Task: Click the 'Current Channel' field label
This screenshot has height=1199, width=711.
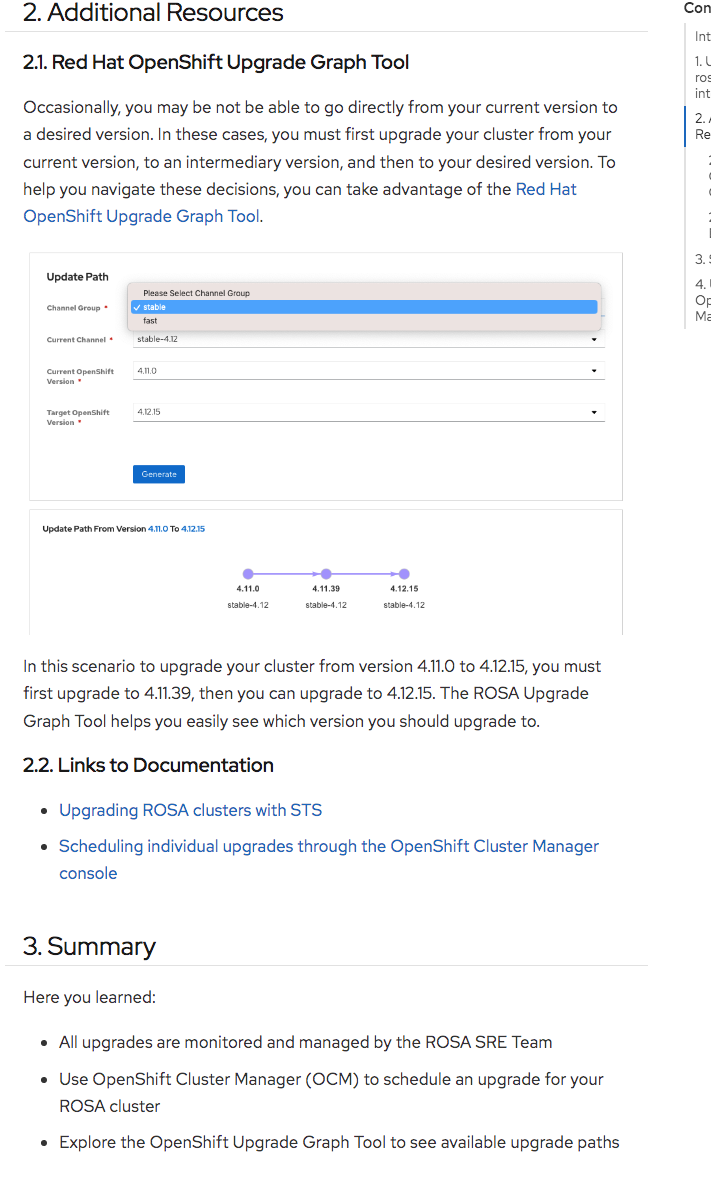Action: tap(76, 340)
